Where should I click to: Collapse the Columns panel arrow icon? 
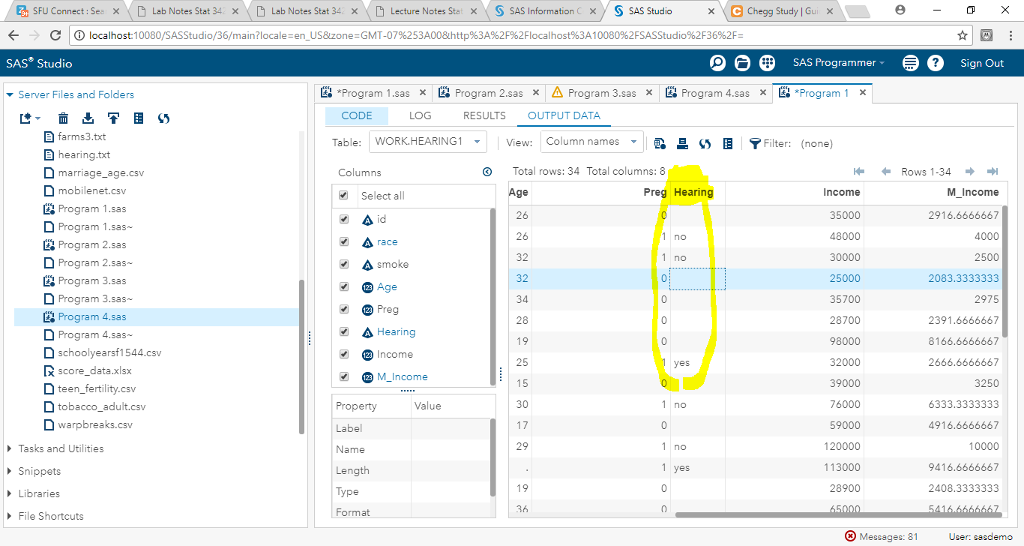(x=487, y=172)
